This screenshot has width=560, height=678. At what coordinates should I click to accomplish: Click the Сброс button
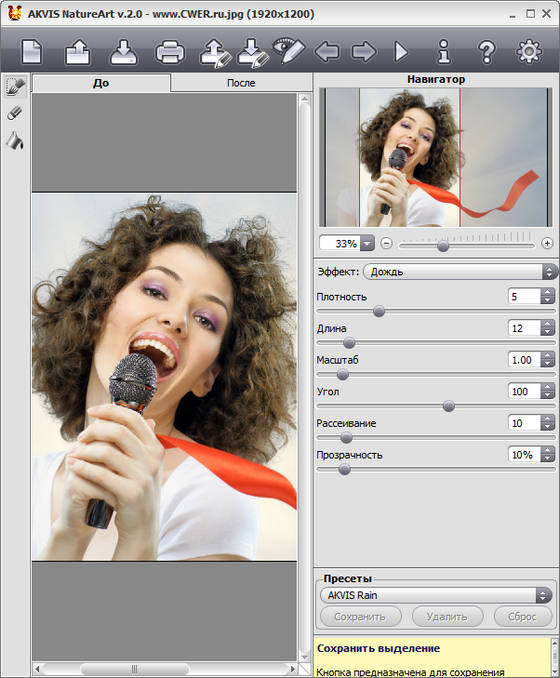pos(522,616)
